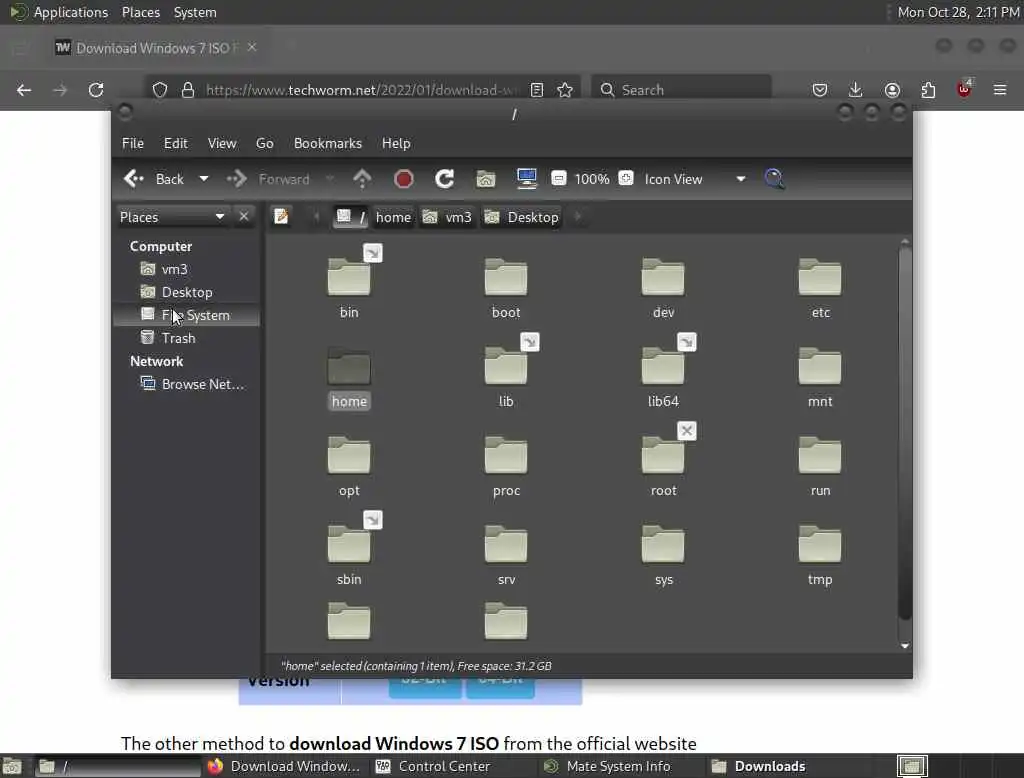Image resolution: width=1024 pixels, height=778 pixels.
Task: Select the locked root folder icon
Action: [x=663, y=455]
